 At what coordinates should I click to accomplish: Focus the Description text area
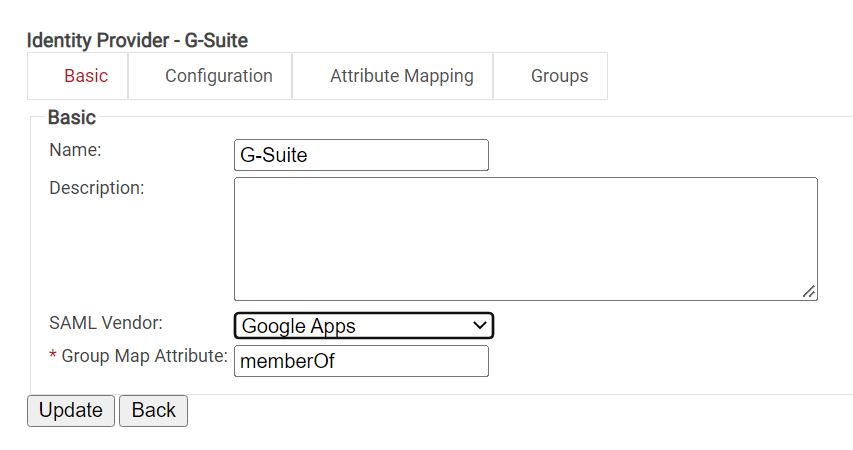click(x=526, y=239)
